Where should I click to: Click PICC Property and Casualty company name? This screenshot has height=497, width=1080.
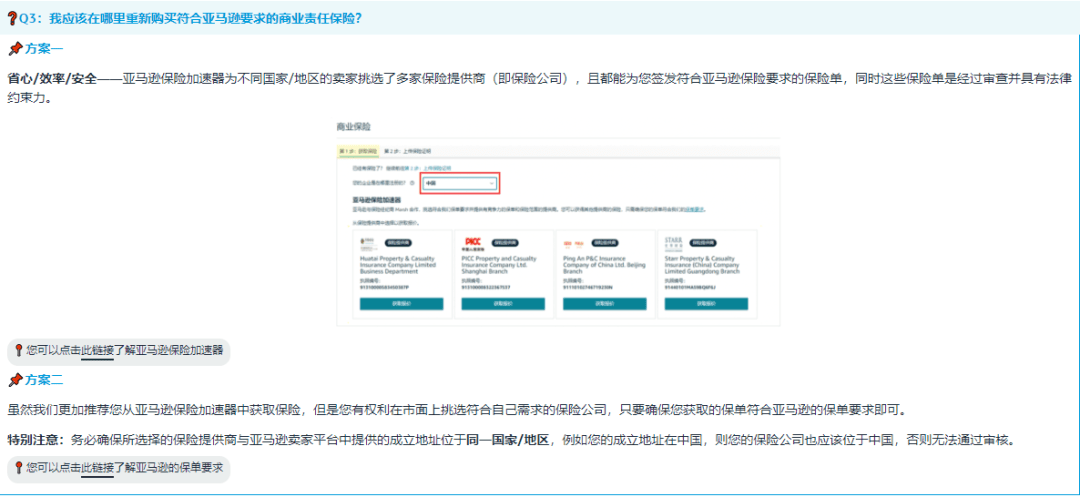[x=501, y=265]
